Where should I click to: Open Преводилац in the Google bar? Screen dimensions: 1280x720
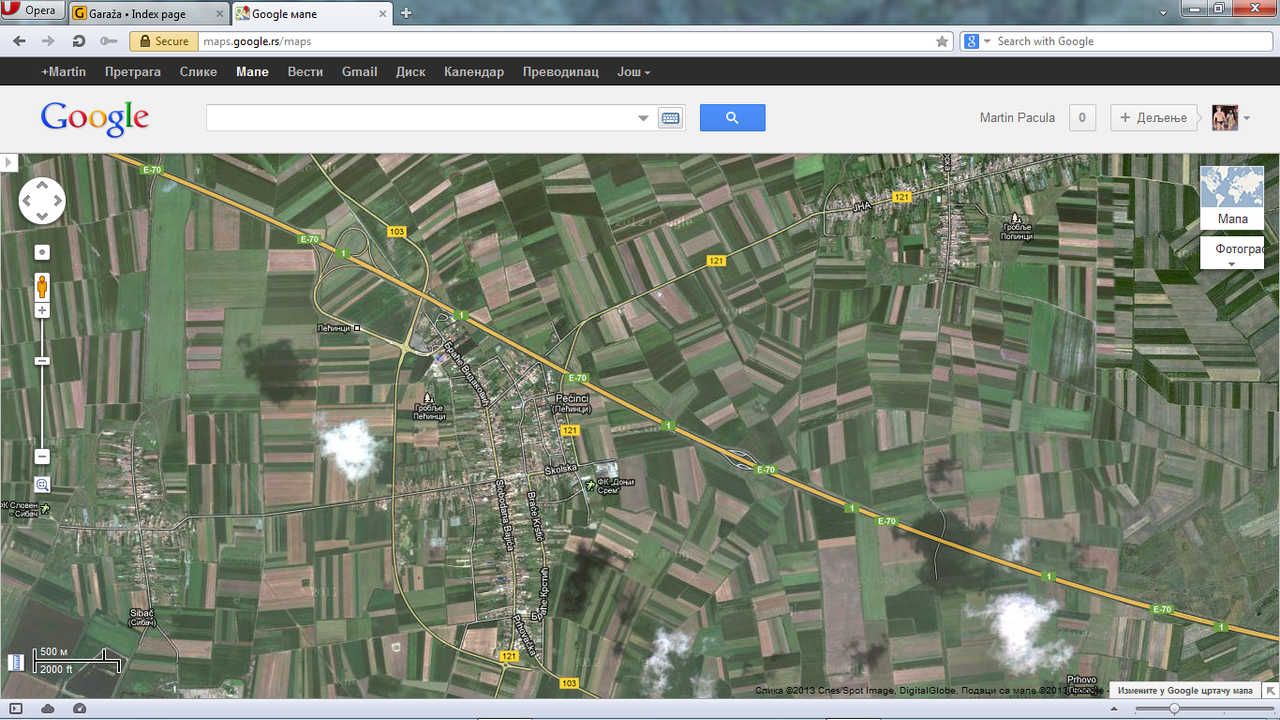[560, 72]
